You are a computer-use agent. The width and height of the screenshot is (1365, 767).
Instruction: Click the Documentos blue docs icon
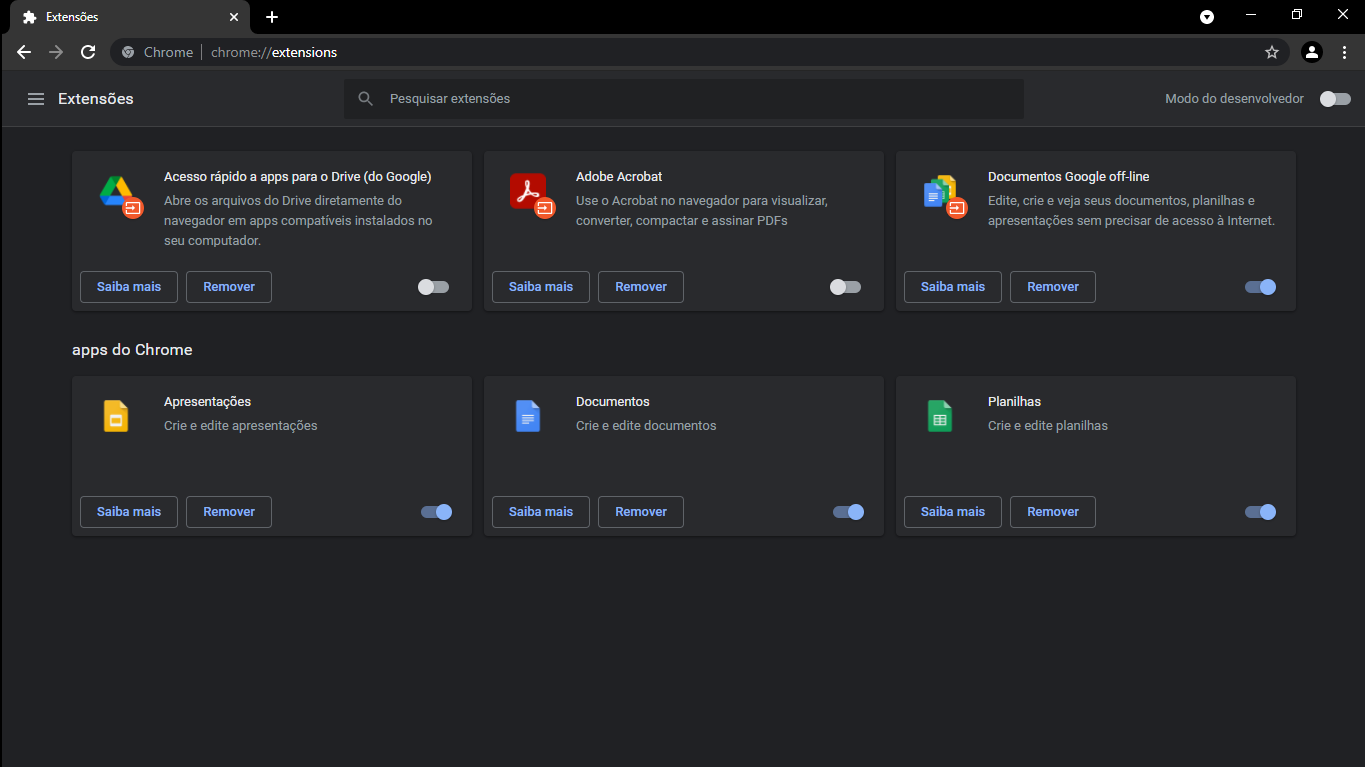pos(528,416)
